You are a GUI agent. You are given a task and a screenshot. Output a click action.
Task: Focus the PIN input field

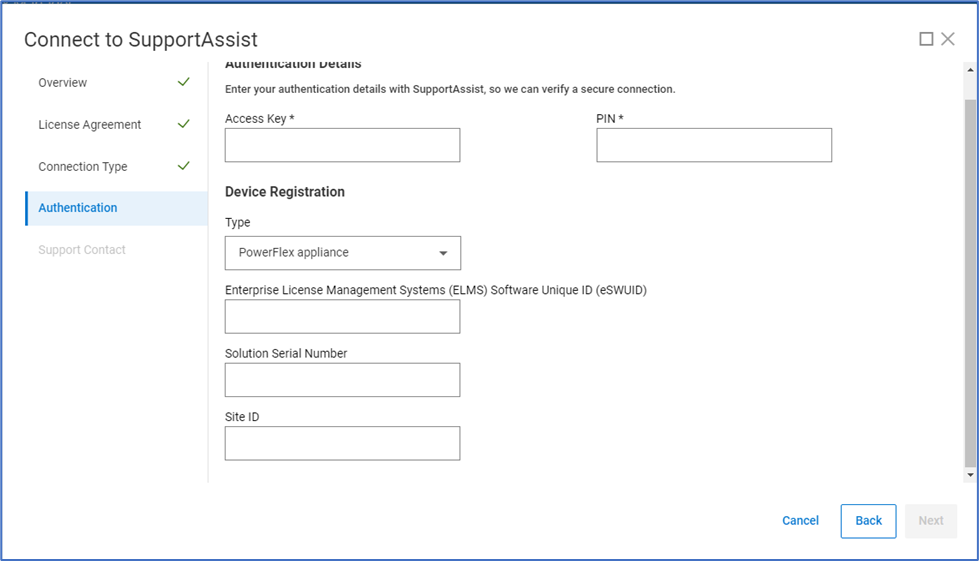[714, 145]
